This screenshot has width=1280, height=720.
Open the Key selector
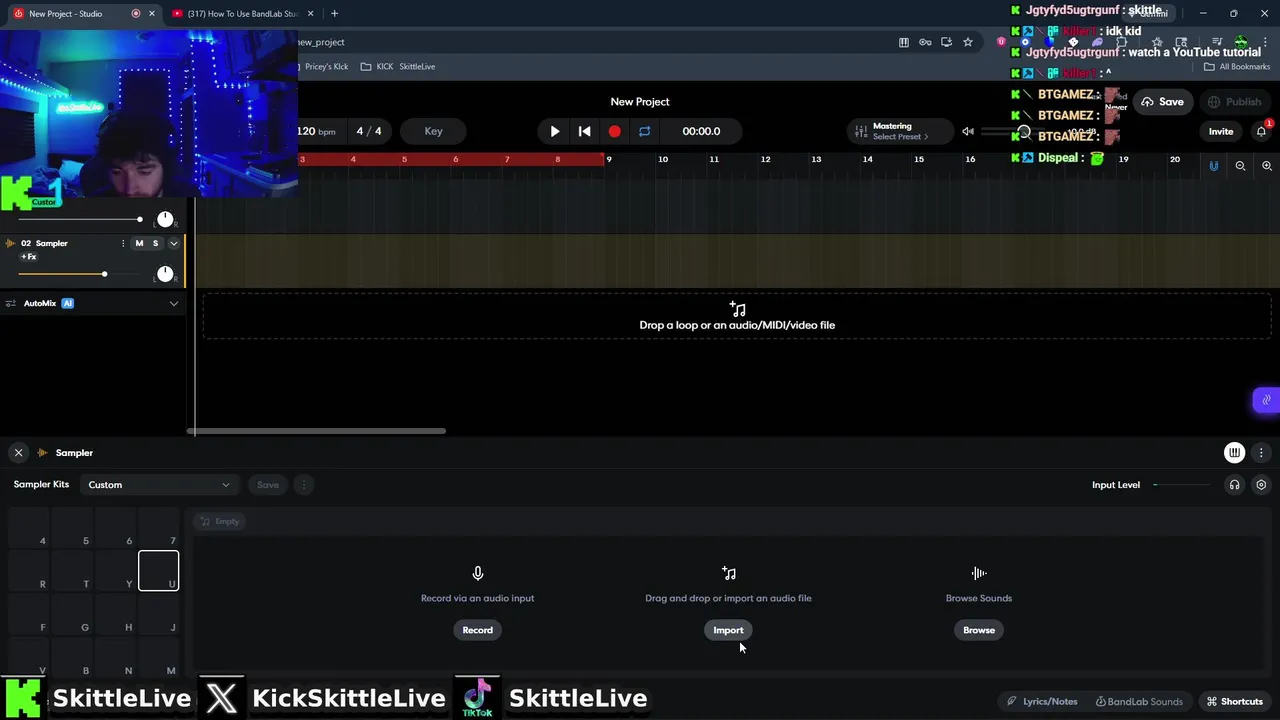tap(433, 131)
